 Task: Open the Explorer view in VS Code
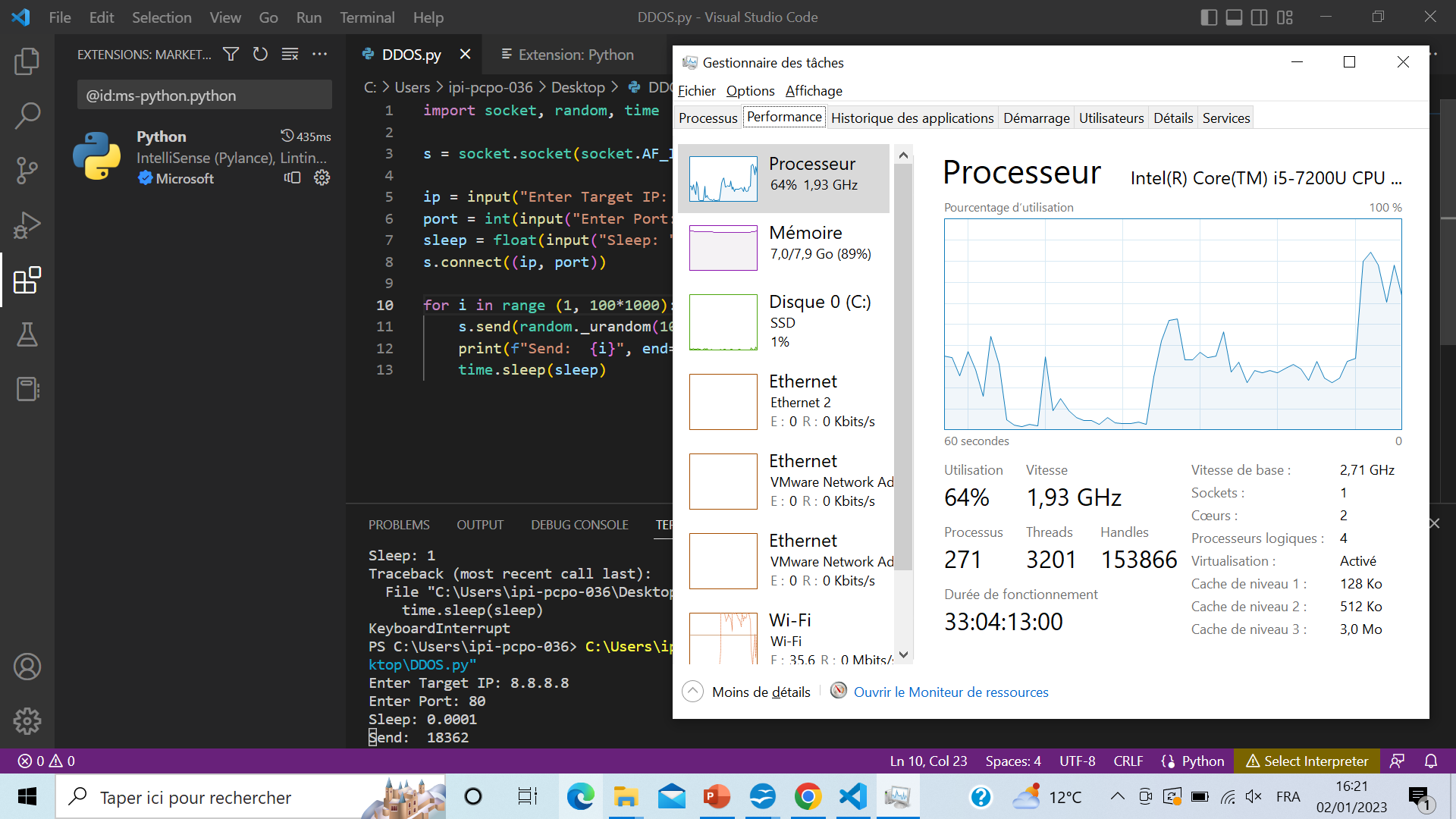click(x=27, y=61)
